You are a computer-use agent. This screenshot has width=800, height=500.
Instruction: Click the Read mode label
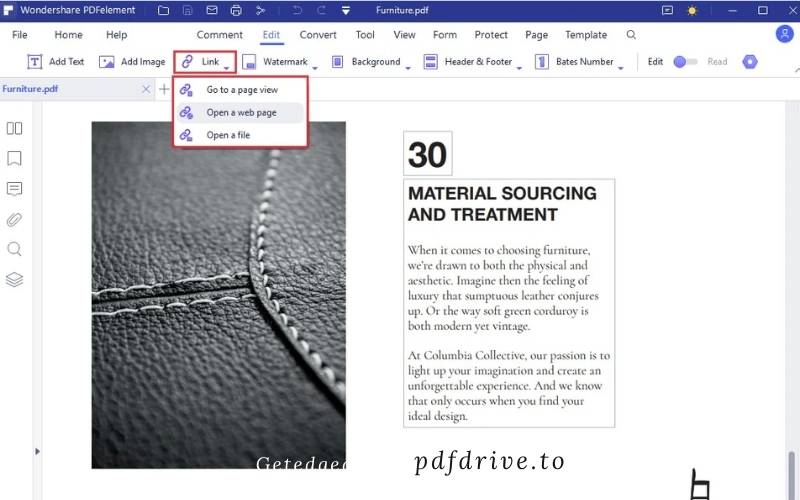click(x=717, y=62)
